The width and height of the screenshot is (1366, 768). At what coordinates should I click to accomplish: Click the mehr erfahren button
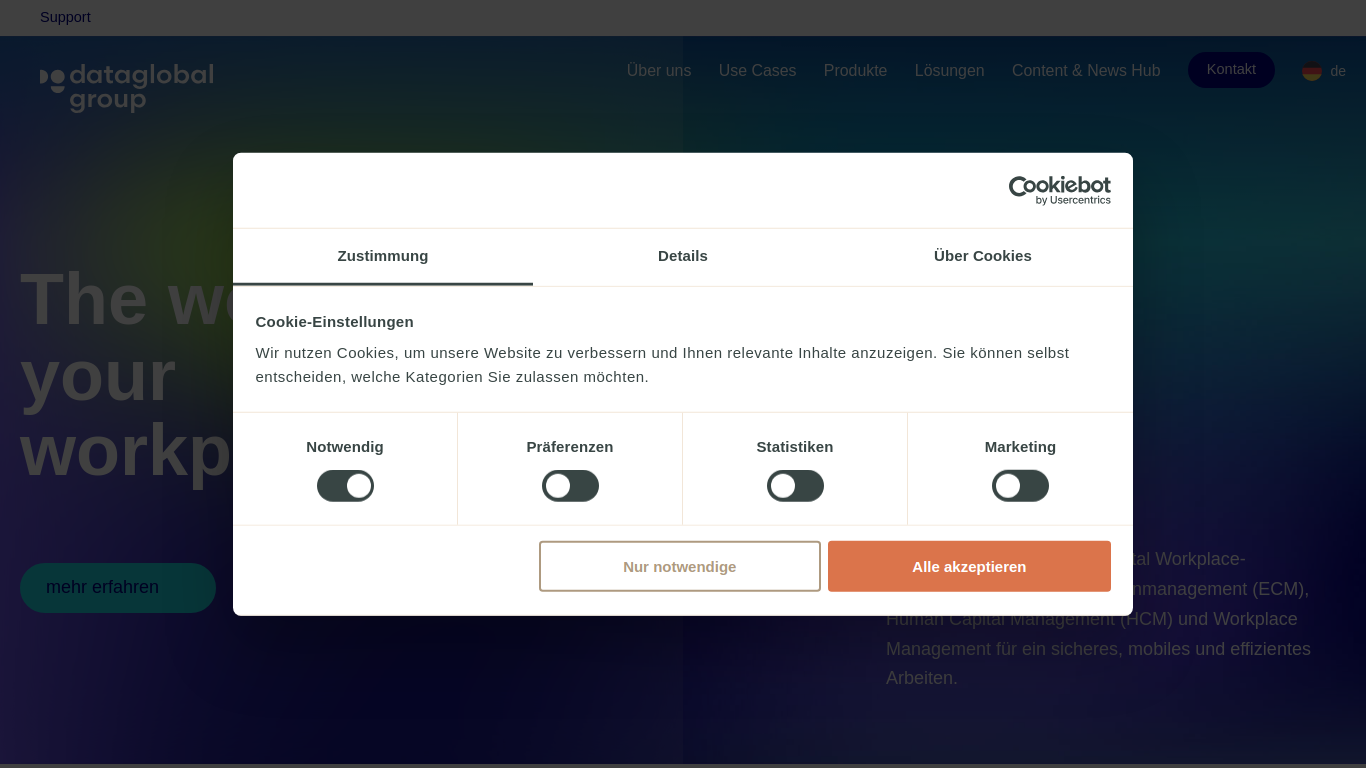(118, 588)
